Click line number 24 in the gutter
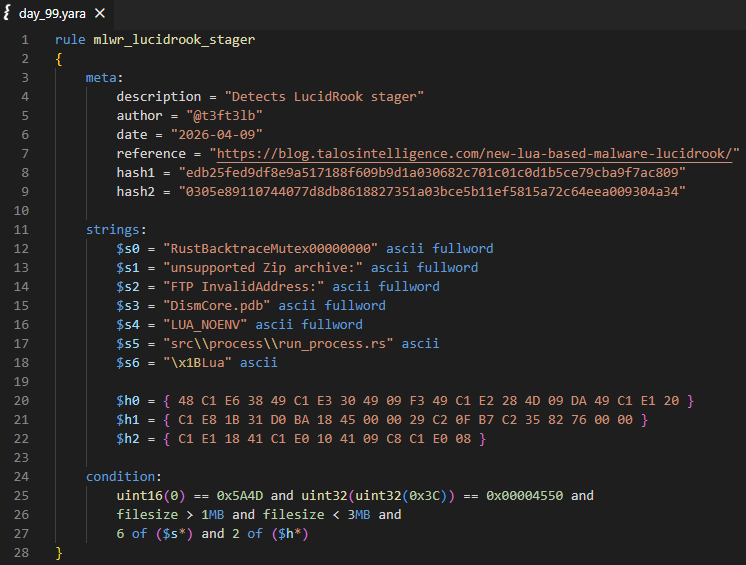 click(x=21, y=477)
